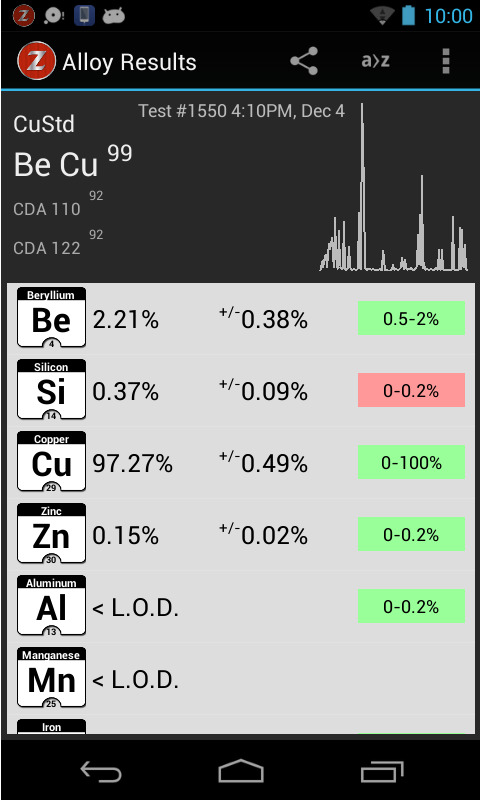Image resolution: width=480 pixels, height=800 pixels.
Task: Open the recent apps navigation button
Action: click(x=382, y=771)
